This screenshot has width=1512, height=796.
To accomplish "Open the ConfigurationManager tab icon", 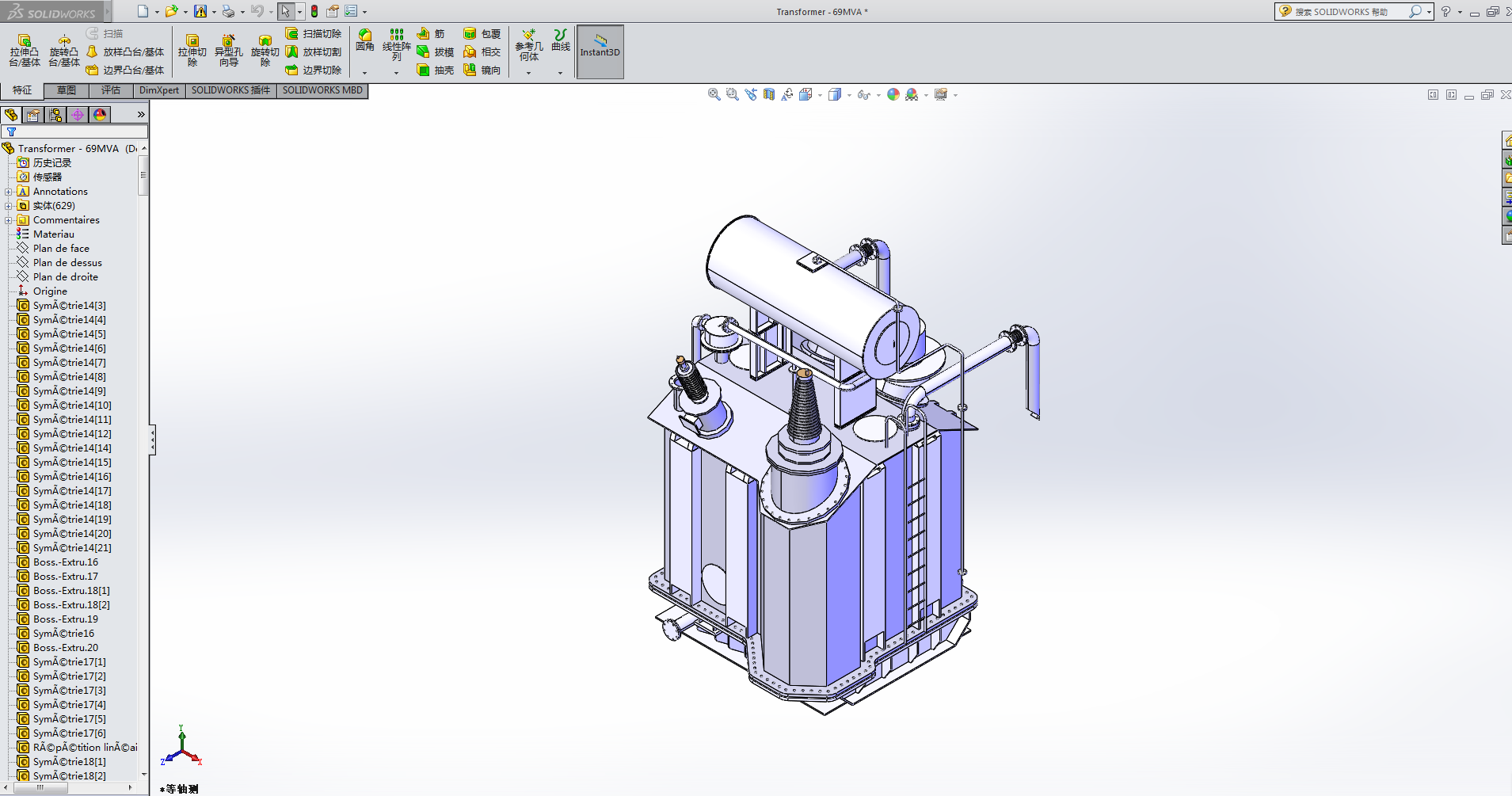I will (55, 115).
